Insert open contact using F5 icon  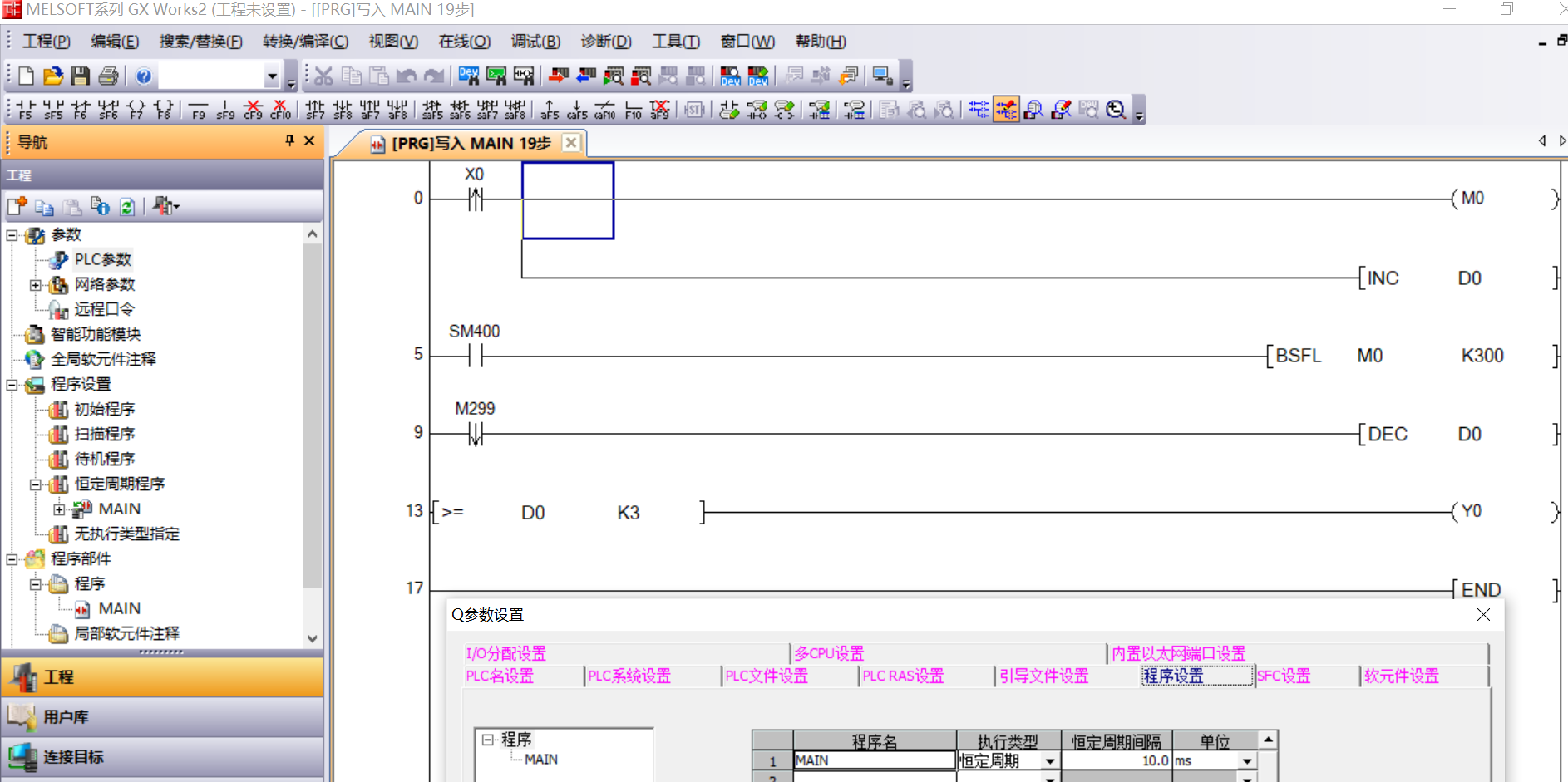26,110
